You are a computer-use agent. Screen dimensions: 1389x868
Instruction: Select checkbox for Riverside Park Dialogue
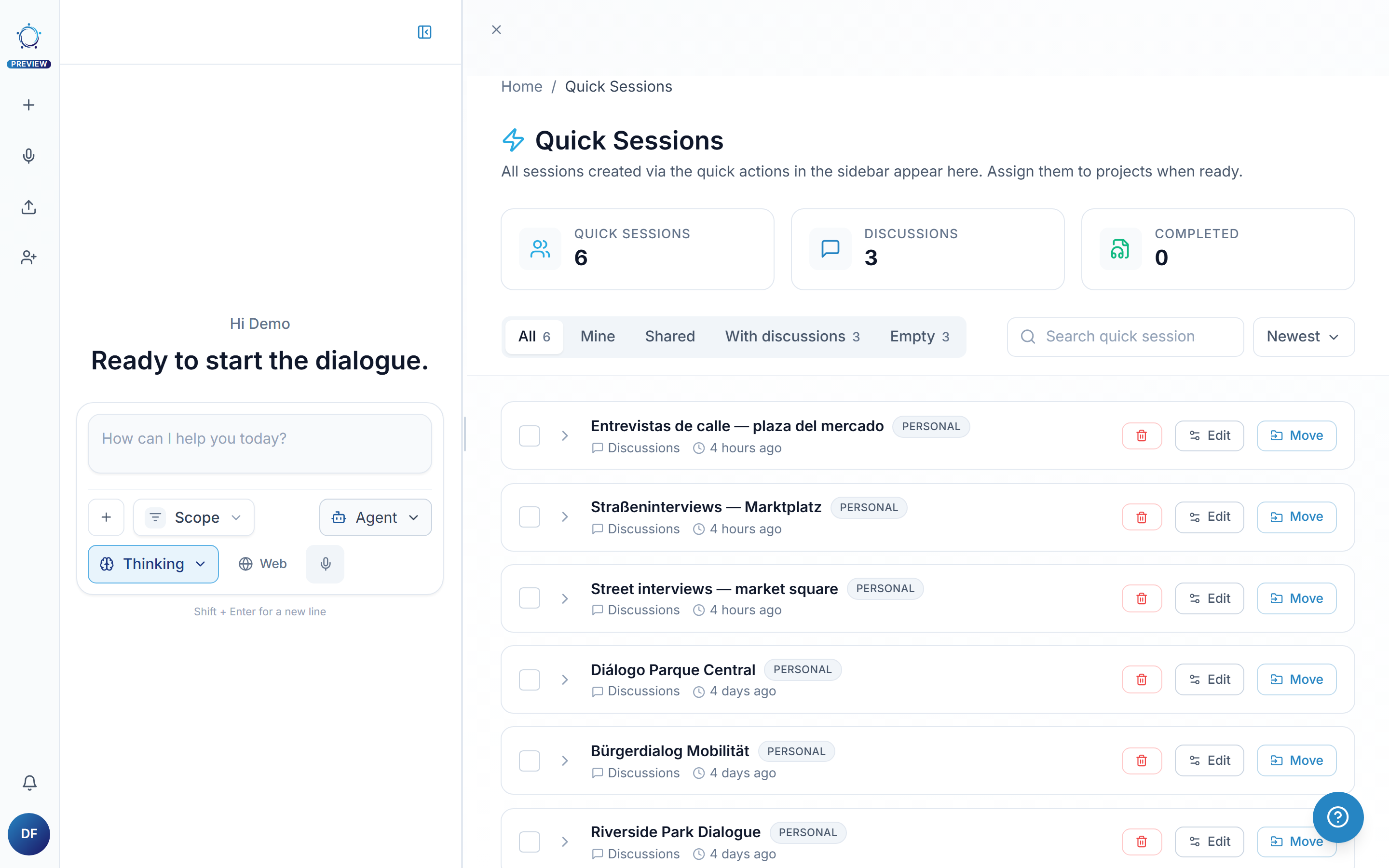[529, 841]
